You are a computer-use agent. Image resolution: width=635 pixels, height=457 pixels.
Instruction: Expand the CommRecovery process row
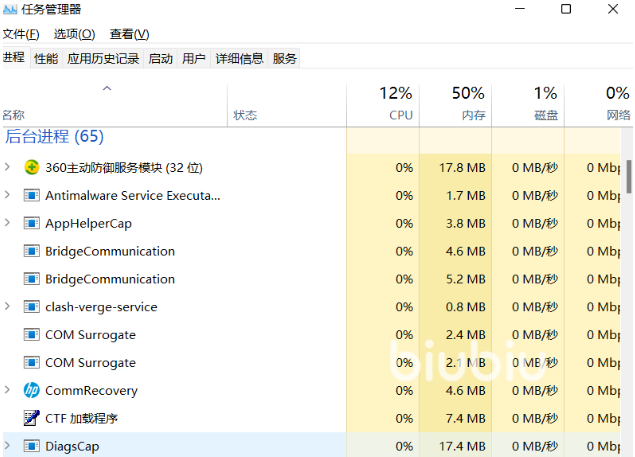[8, 391]
